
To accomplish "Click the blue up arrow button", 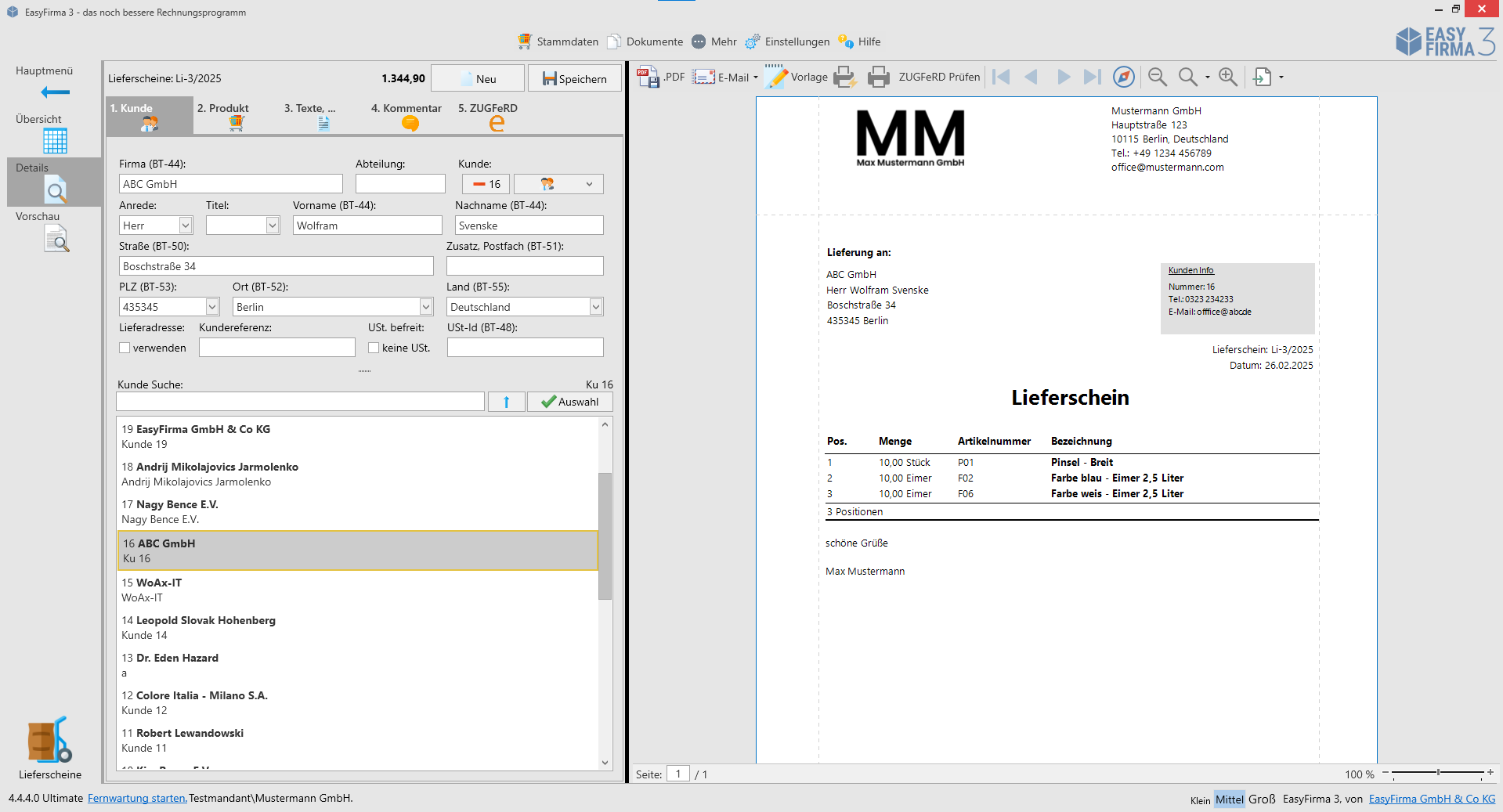I will click(507, 402).
